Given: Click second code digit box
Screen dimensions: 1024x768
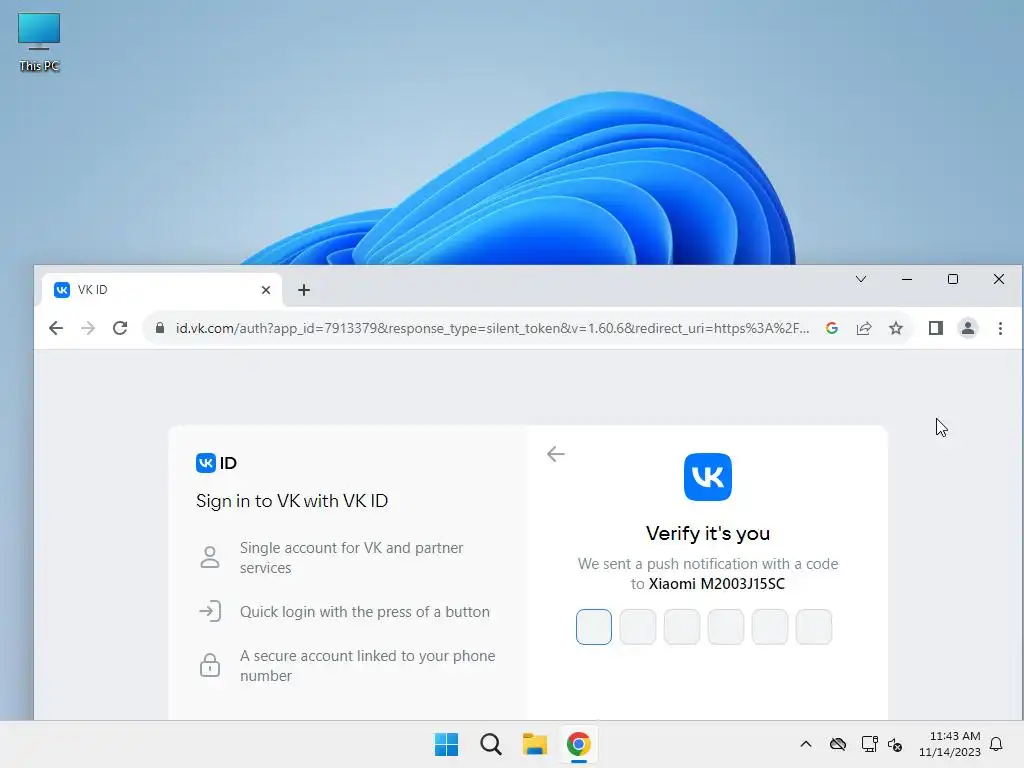Looking at the screenshot, I should pos(638,627).
